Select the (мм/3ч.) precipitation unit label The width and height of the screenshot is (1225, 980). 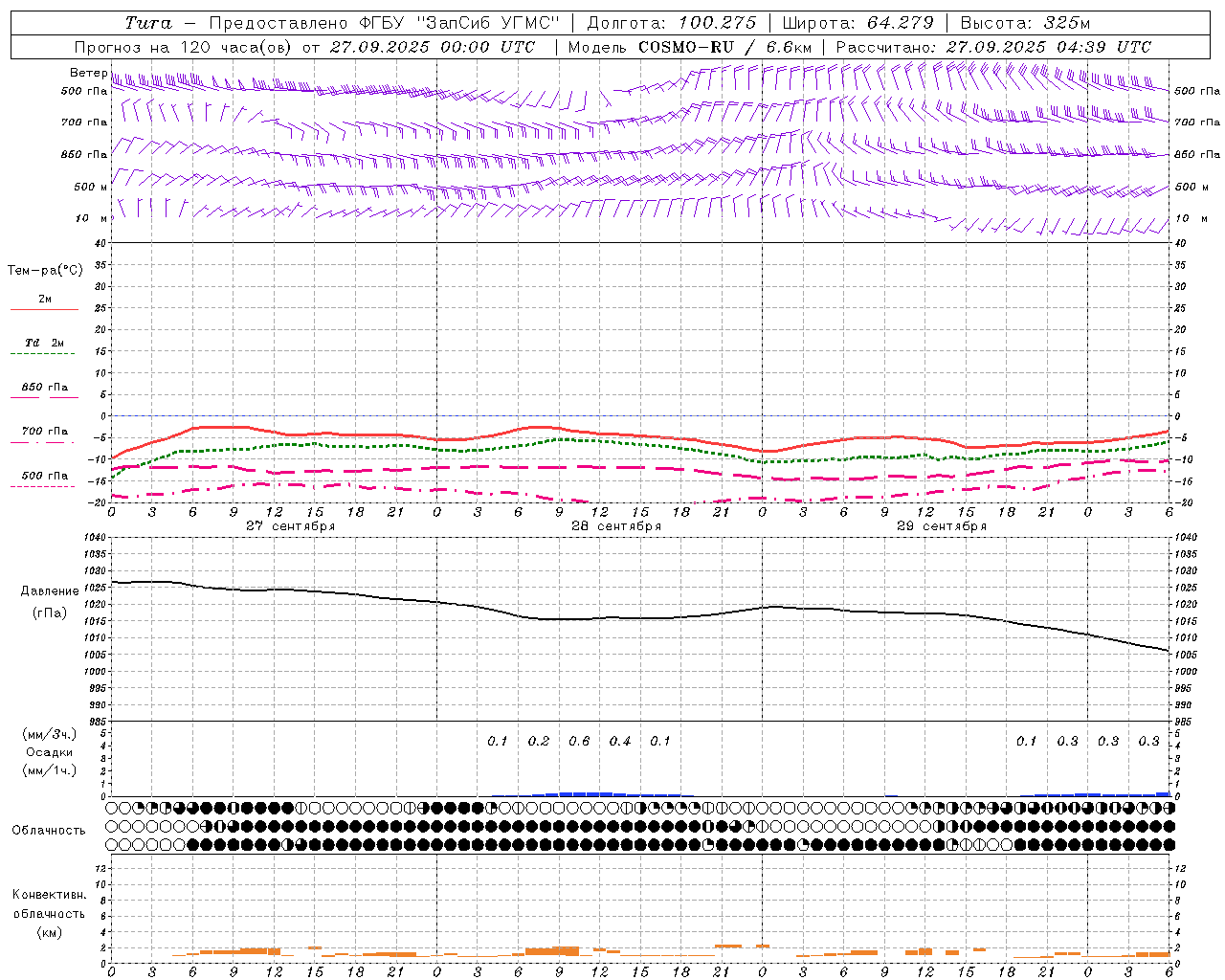click(49, 734)
